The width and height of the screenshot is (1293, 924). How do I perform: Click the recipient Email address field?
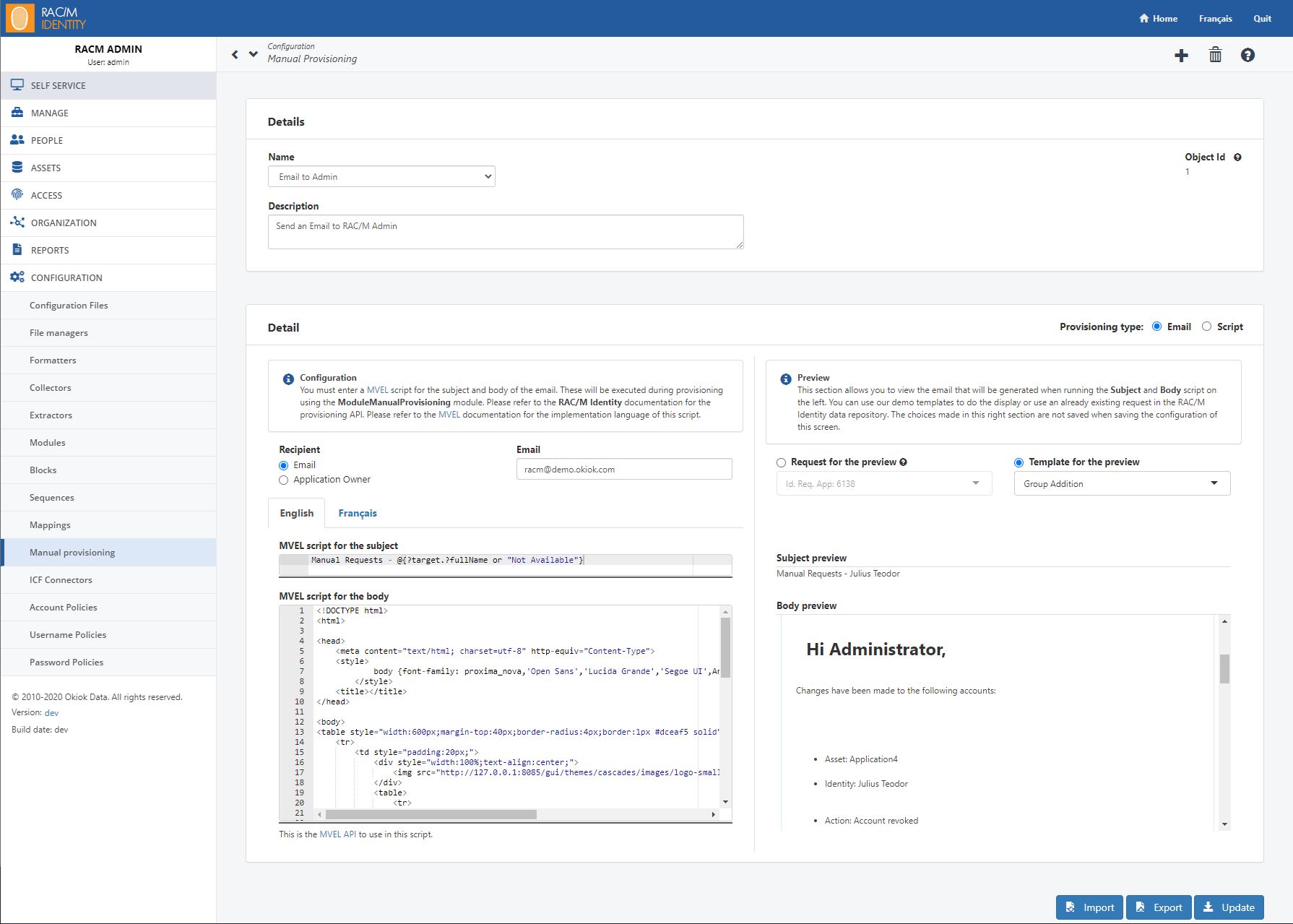pyautogui.click(x=624, y=469)
